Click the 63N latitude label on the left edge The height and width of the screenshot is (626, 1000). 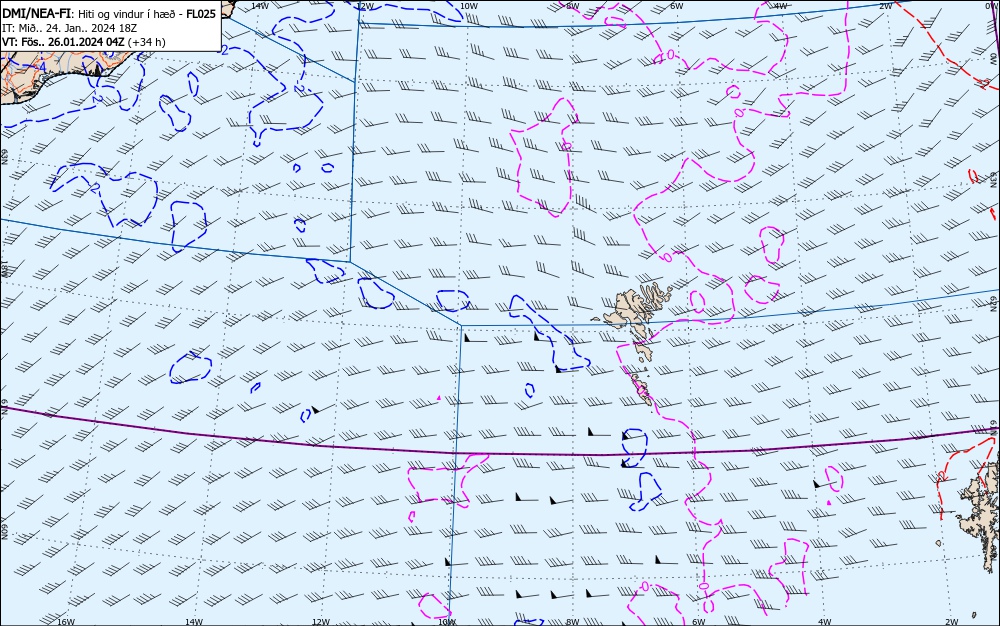tap(4, 157)
